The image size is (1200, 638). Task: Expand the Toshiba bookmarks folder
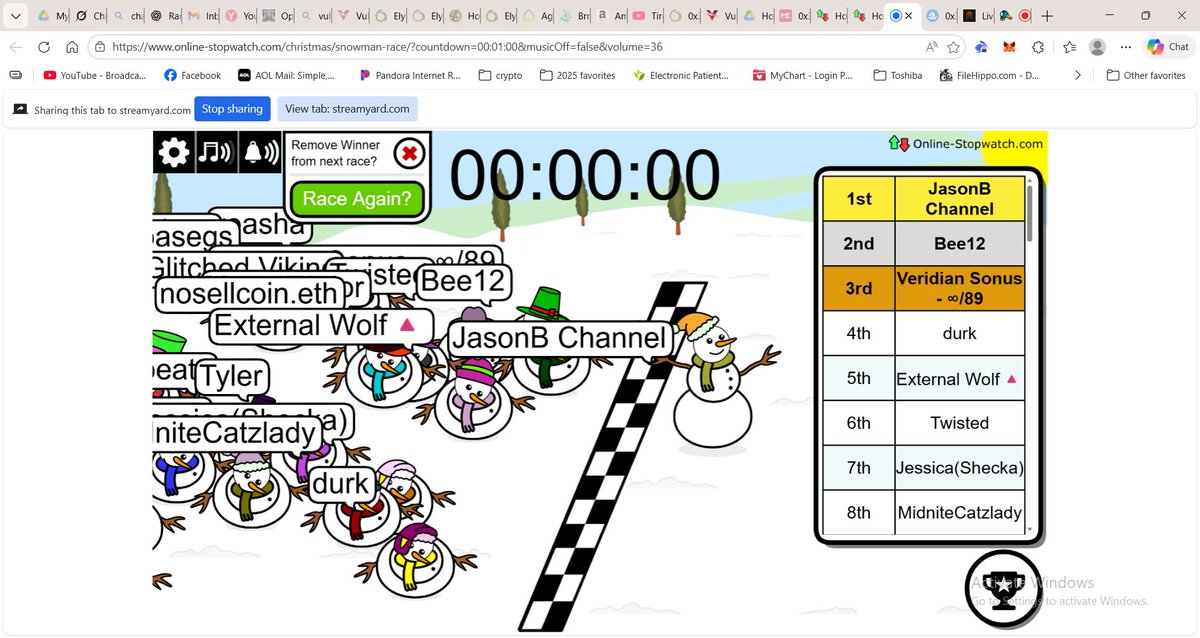coord(897,75)
